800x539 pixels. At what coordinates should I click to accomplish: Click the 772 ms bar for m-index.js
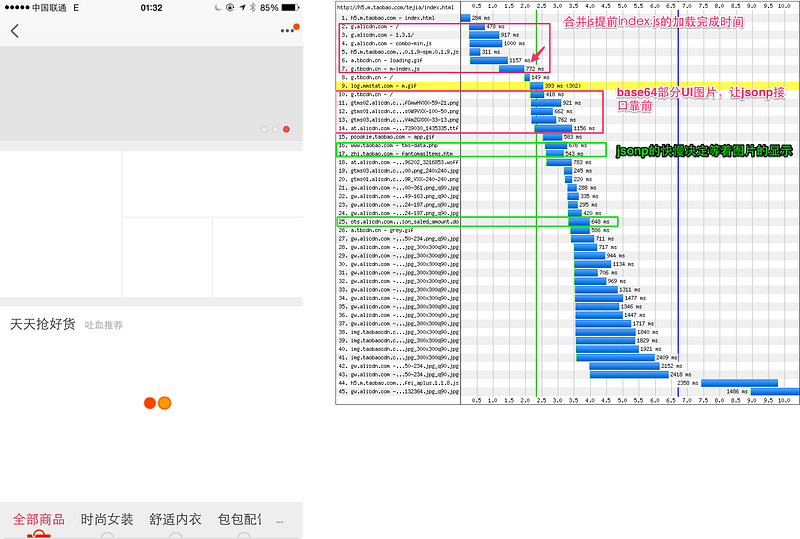coord(511,69)
